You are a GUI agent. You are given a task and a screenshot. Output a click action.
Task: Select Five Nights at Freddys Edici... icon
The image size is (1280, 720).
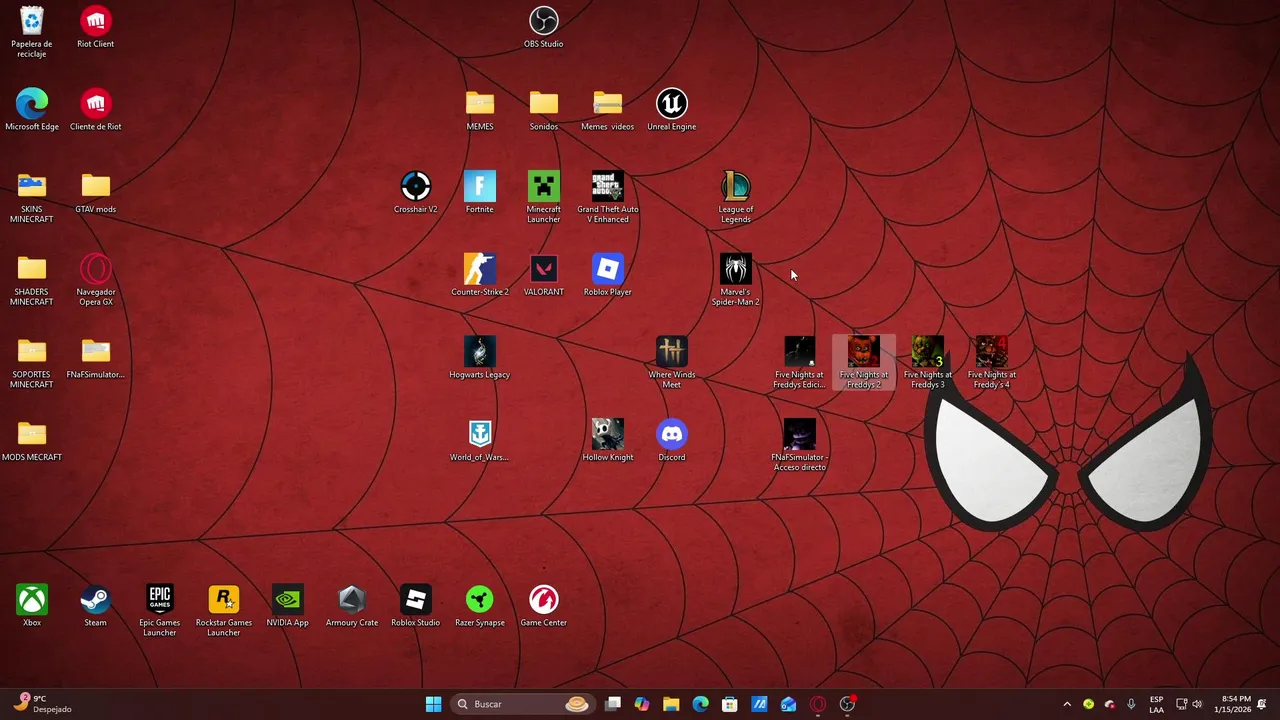(x=799, y=364)
